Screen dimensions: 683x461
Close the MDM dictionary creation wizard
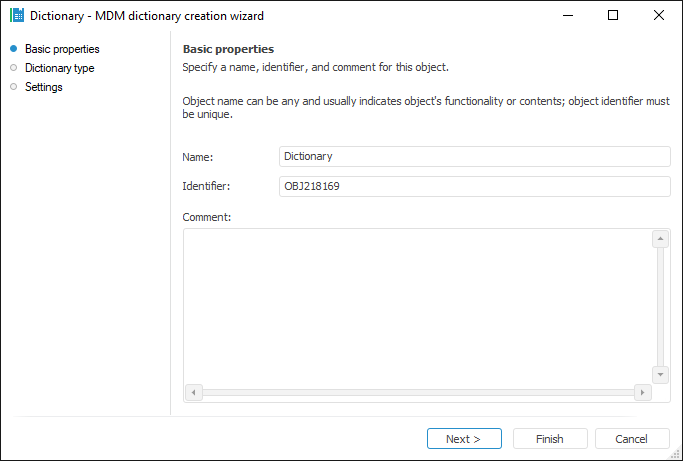pyautogui.click(x=659, y=16)
